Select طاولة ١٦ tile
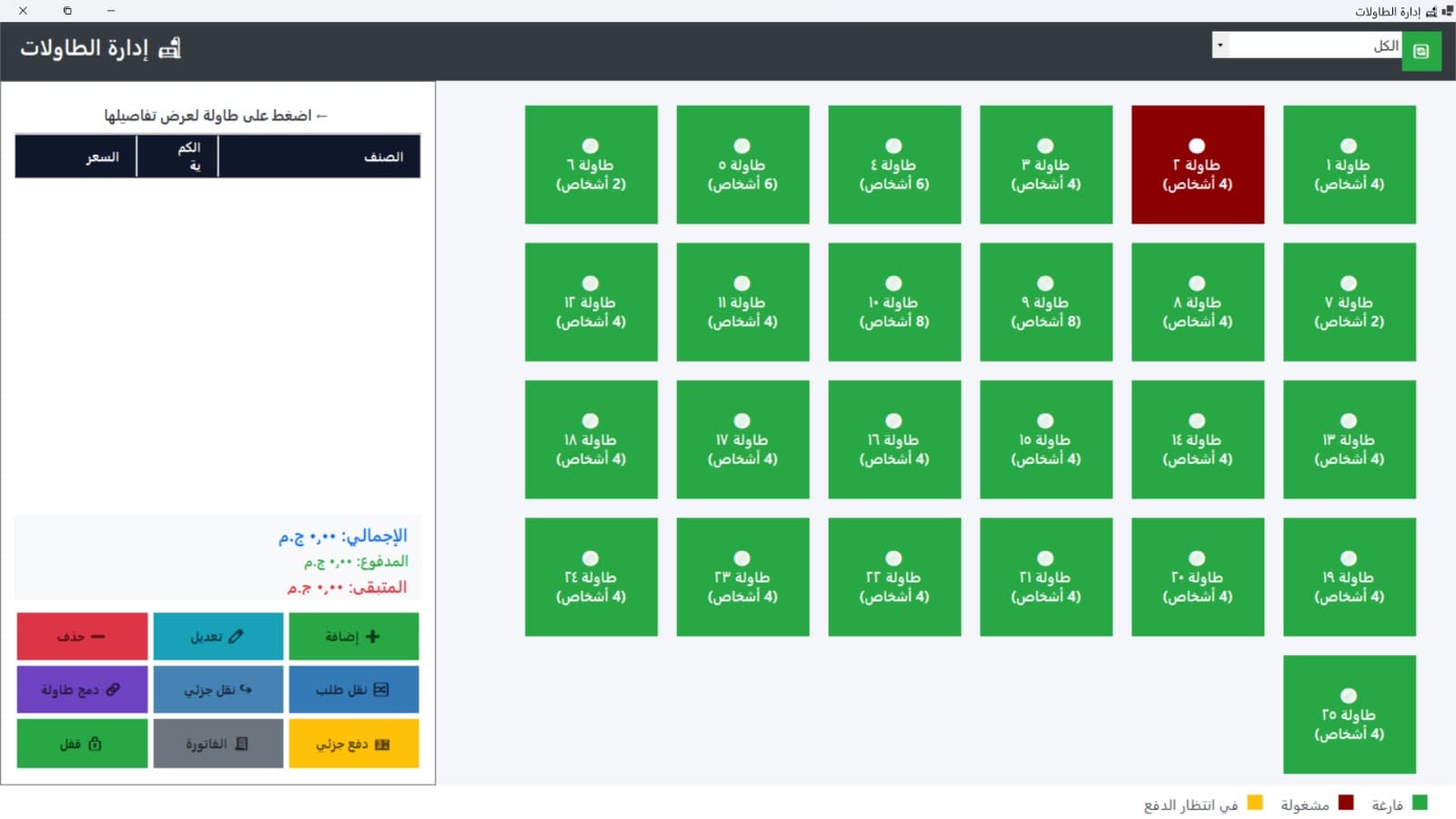 point(895,440)
